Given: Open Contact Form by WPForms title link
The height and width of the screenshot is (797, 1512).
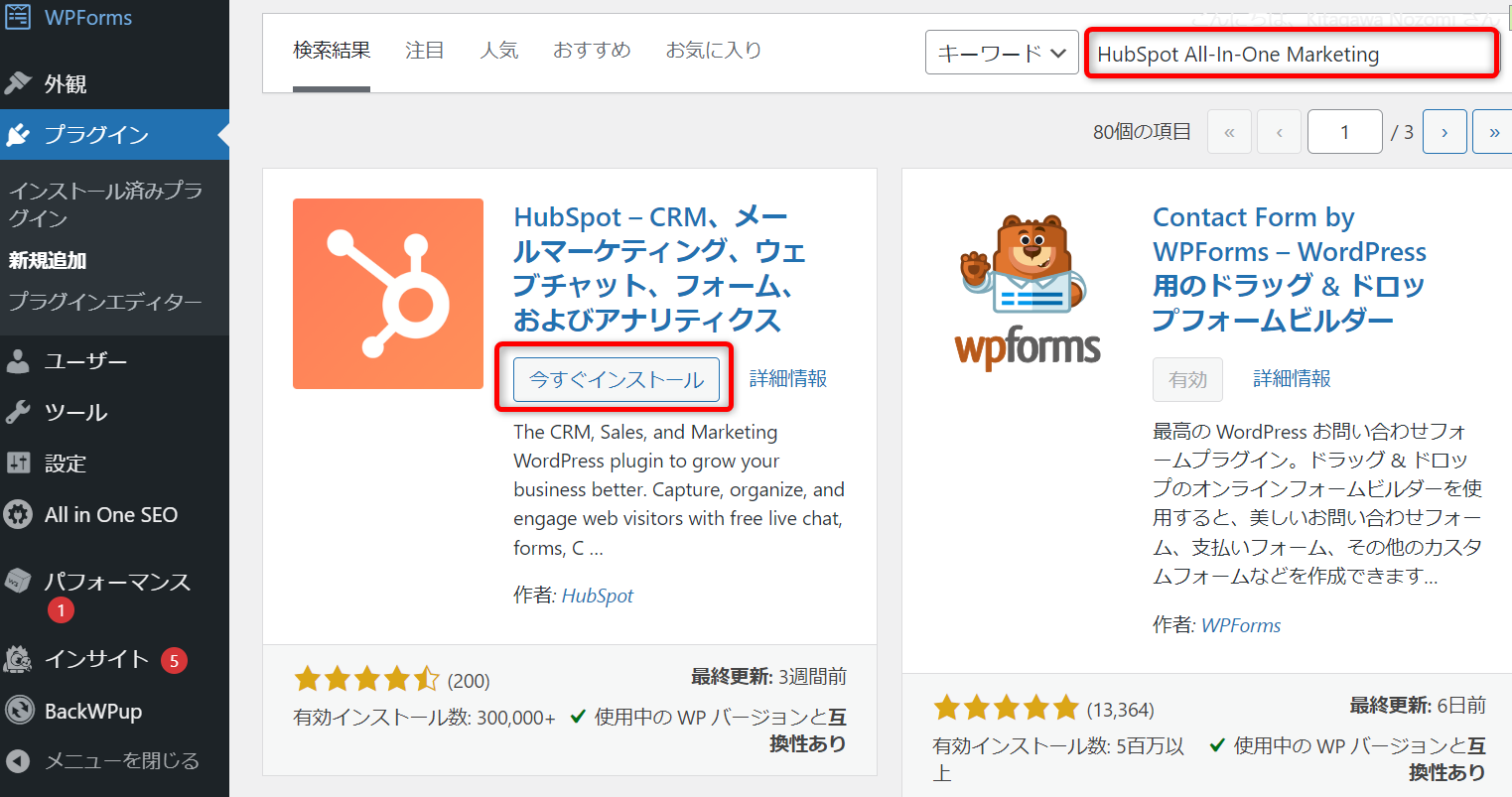Looking at the screenshot, I should (1290, 269).
